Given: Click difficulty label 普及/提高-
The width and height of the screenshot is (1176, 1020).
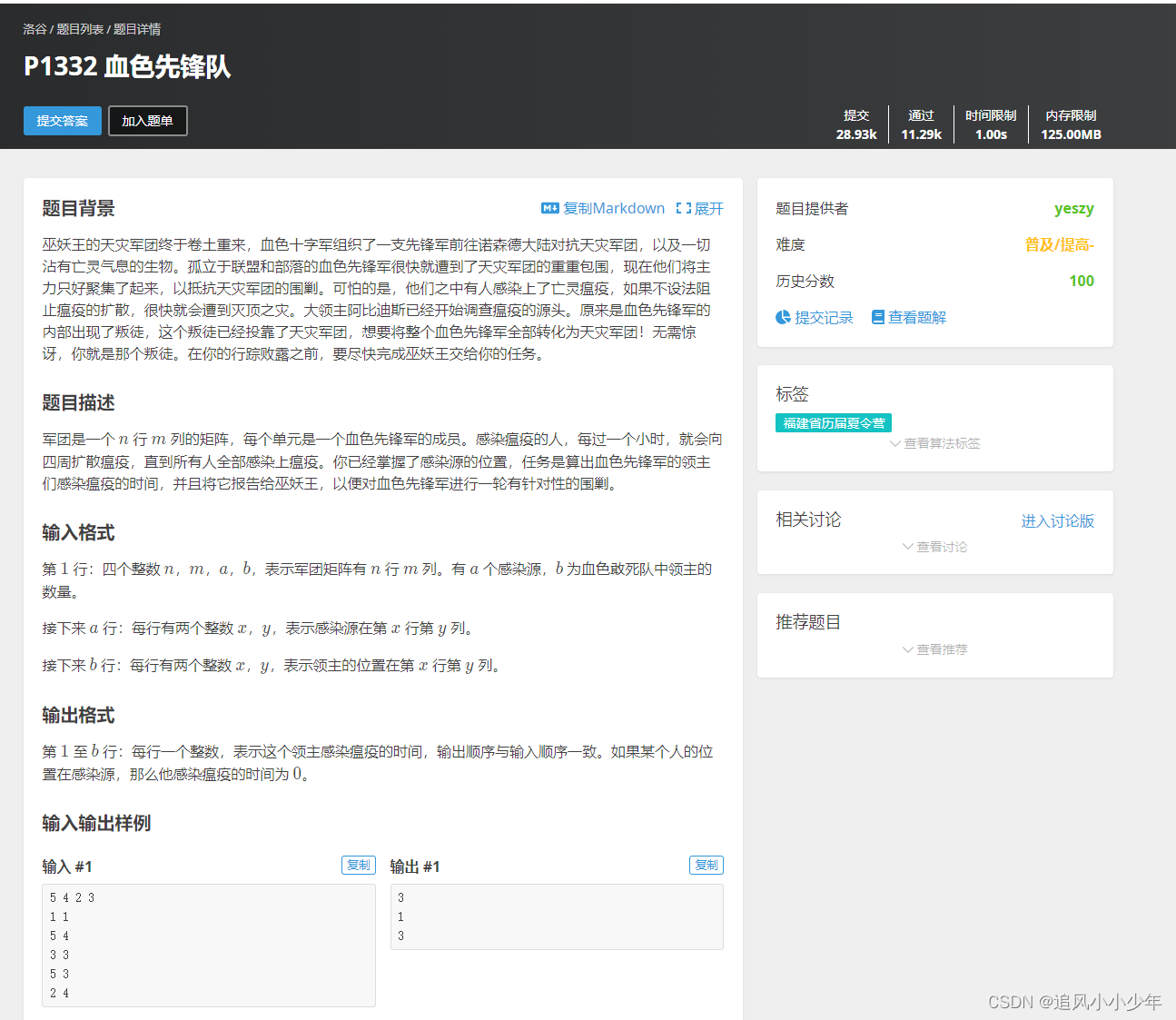Looking at the screenshot, I should click(x=1060, y=244).
